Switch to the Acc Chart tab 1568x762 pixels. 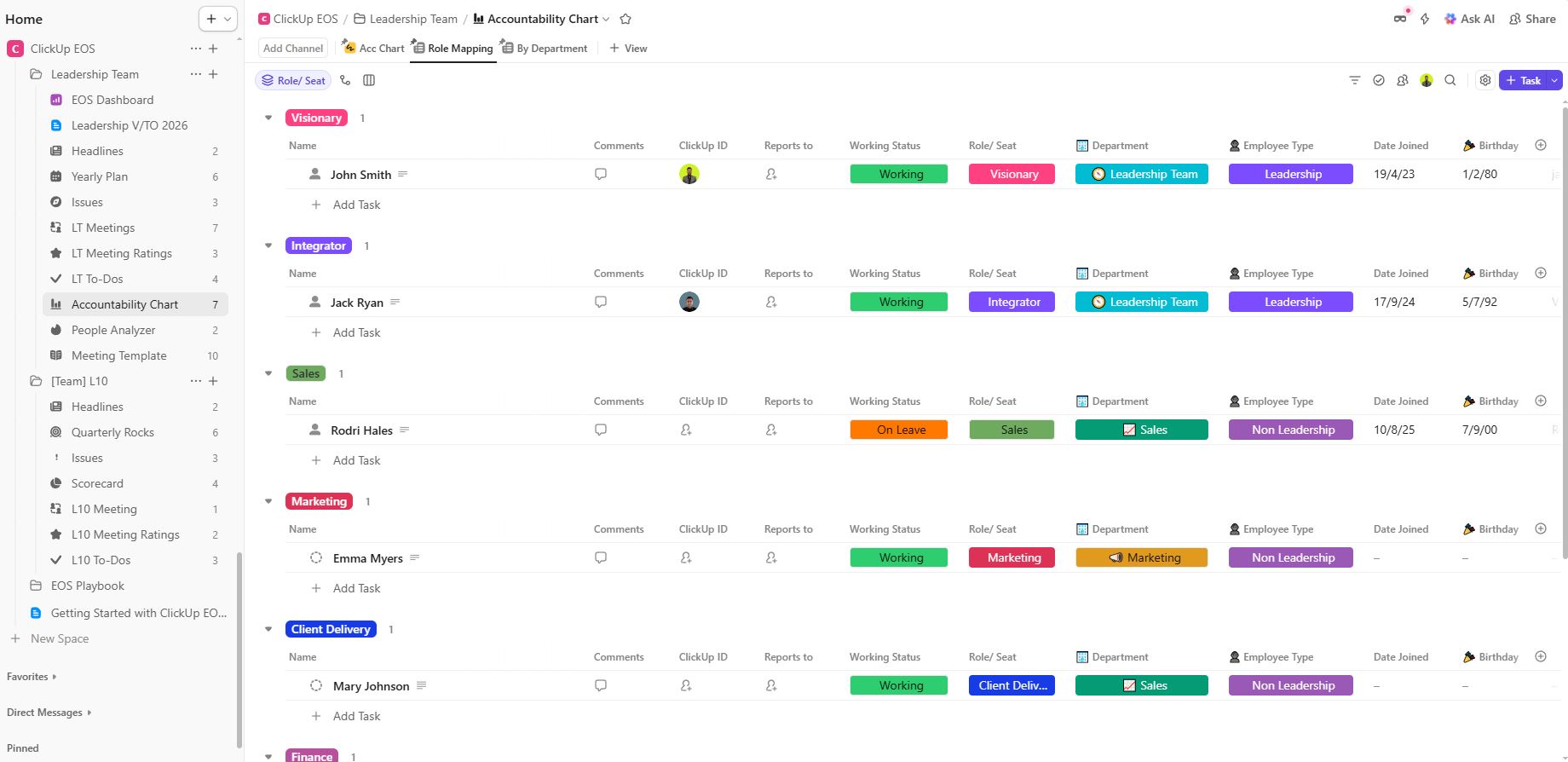(373, 49)
